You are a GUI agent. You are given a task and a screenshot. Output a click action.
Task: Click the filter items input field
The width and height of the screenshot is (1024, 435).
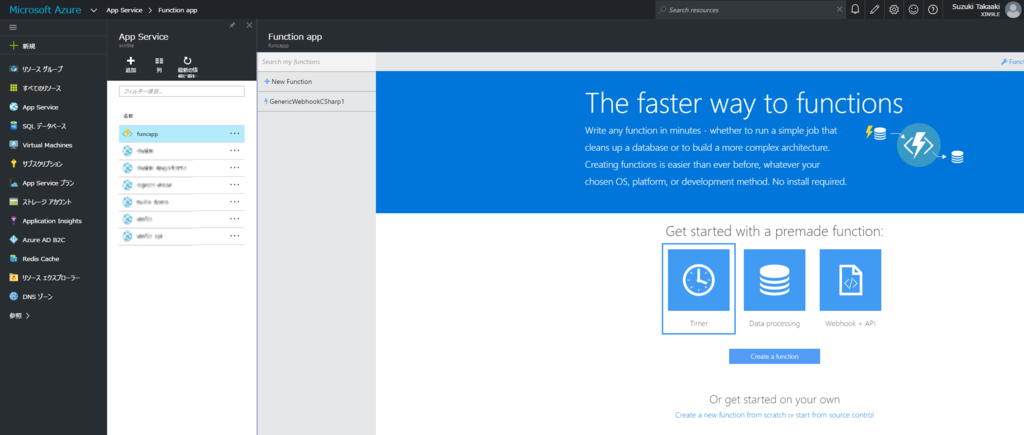tap(182, 91)
